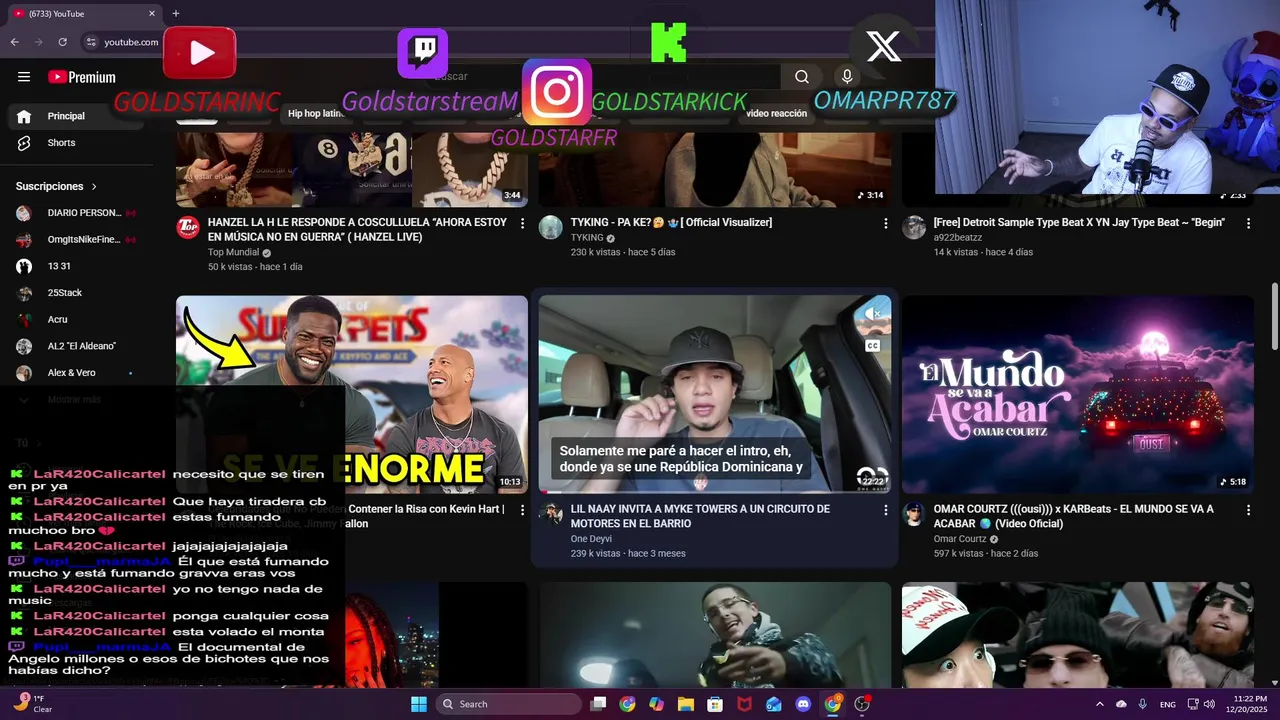1280x720 pixels.
Task: Open TYKING channel avatar
Action: [x=551, y=227]
